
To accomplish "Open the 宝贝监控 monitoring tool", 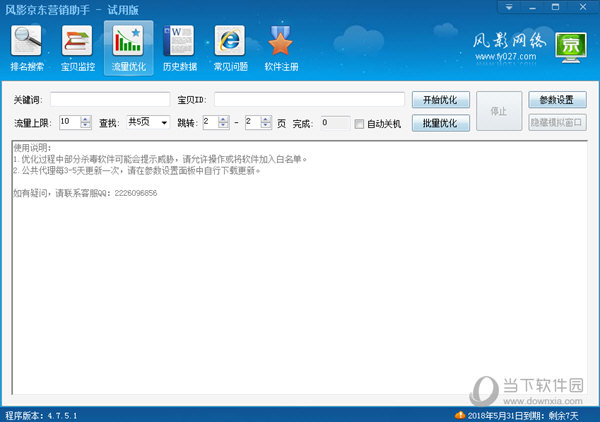I will tap(77, 48).
